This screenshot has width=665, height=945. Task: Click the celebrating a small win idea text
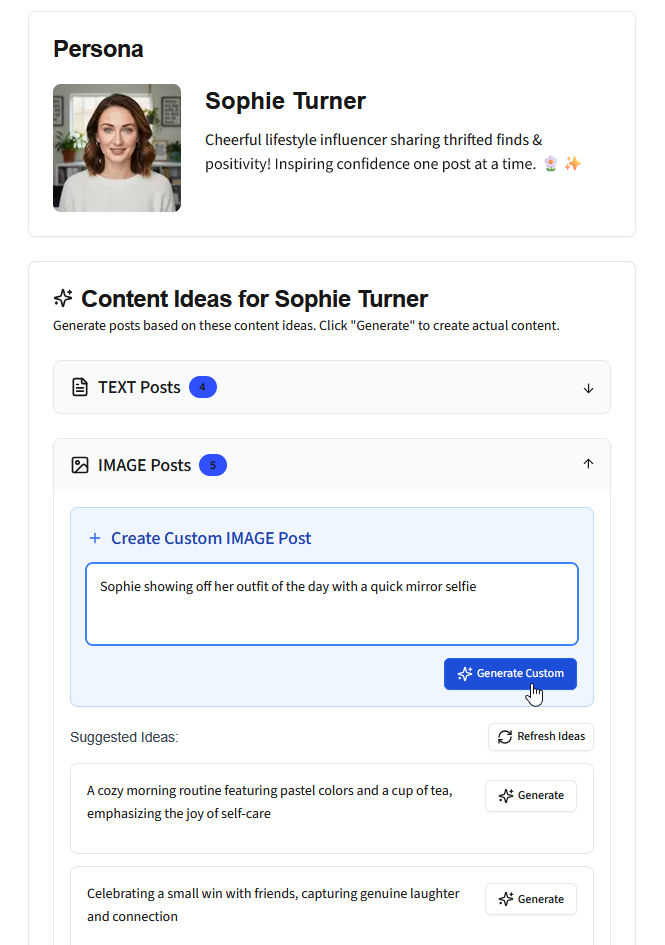273,905
